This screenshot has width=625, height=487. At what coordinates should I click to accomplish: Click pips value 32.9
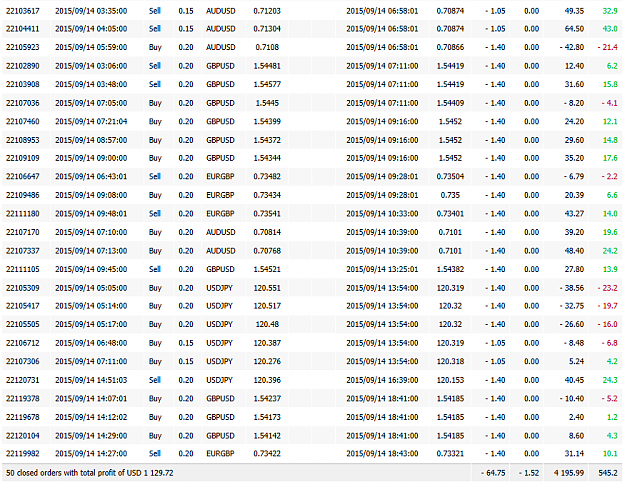pyautogui.click(x=610, y=11)
